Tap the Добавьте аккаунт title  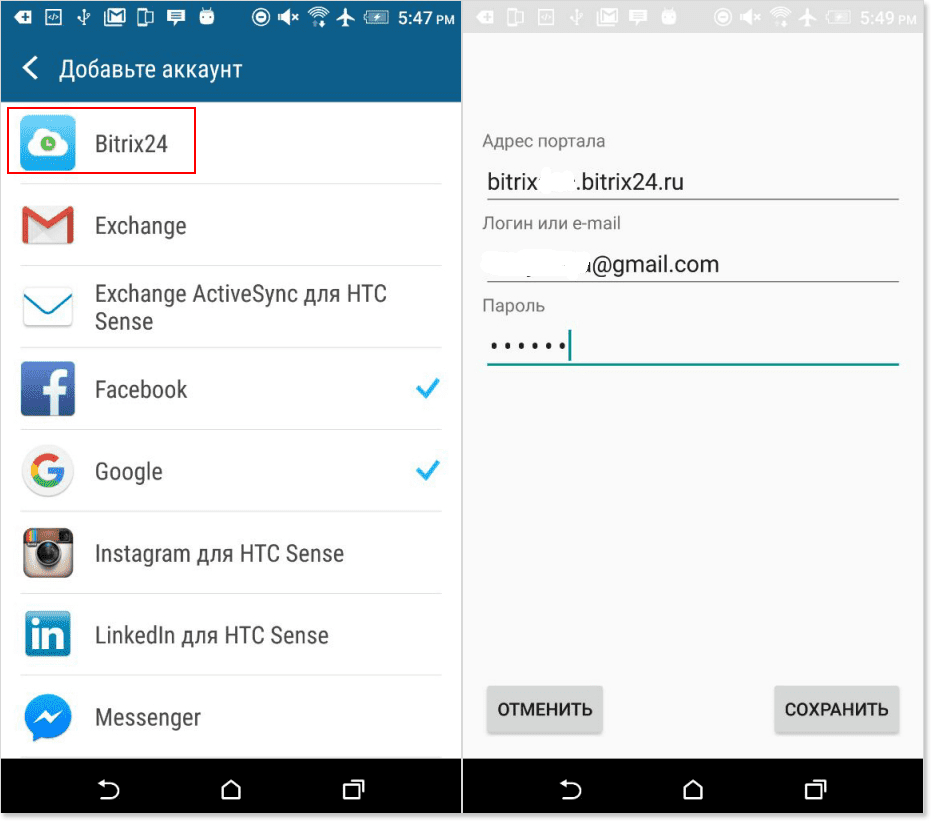[151, 69]
